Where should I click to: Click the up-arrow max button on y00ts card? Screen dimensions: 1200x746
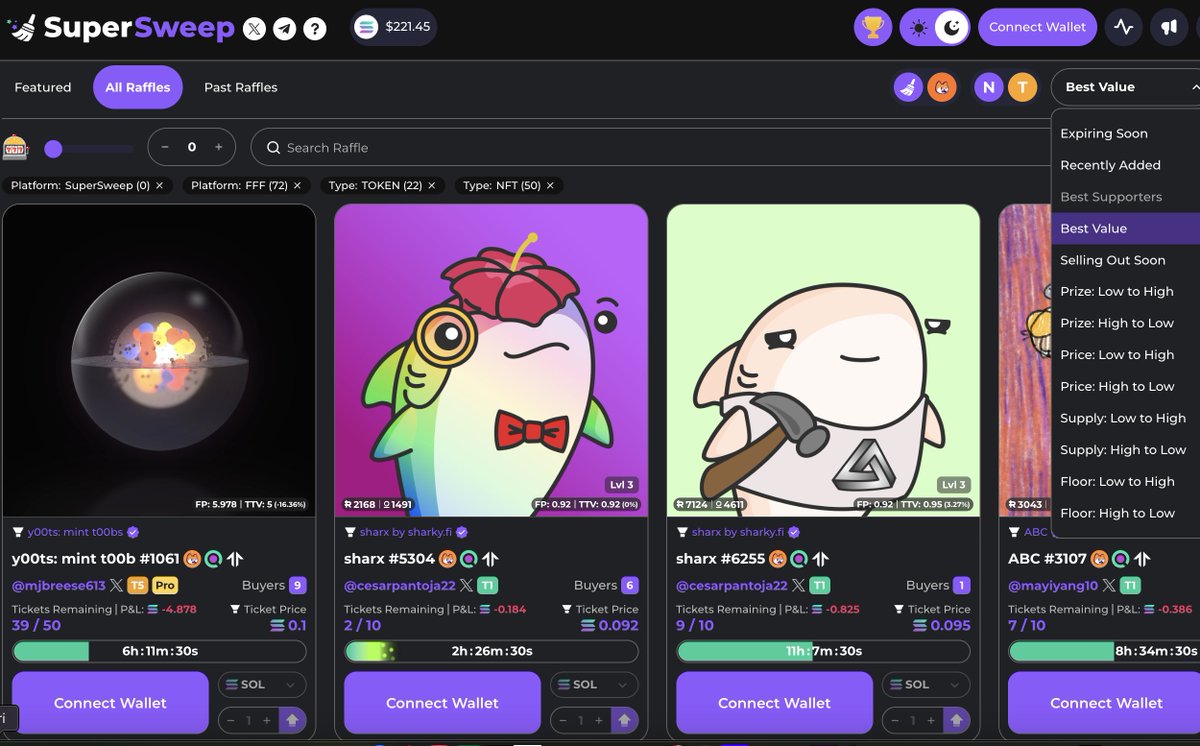coord(293,719)
